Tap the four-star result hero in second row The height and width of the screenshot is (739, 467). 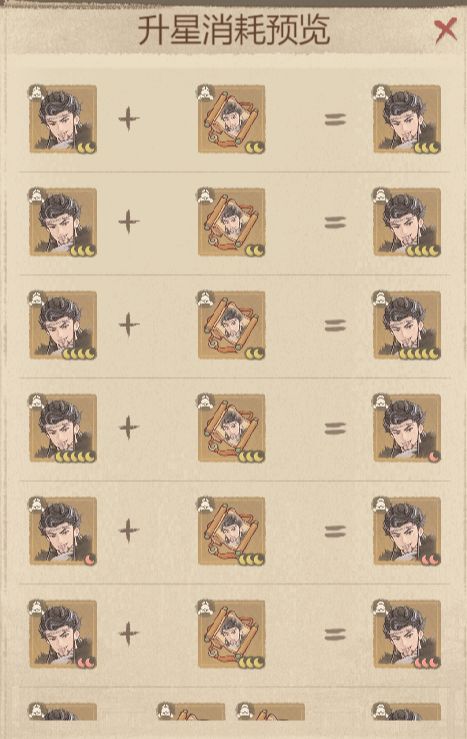pyautogui.click(x=406, y=222)
